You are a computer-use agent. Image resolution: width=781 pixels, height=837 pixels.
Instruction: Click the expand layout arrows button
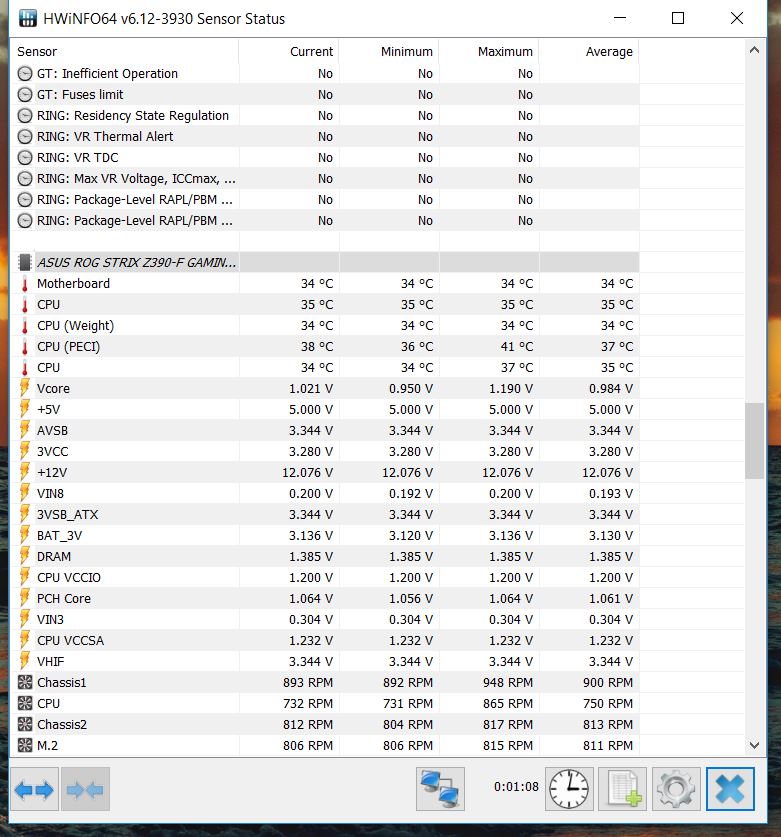34,789
